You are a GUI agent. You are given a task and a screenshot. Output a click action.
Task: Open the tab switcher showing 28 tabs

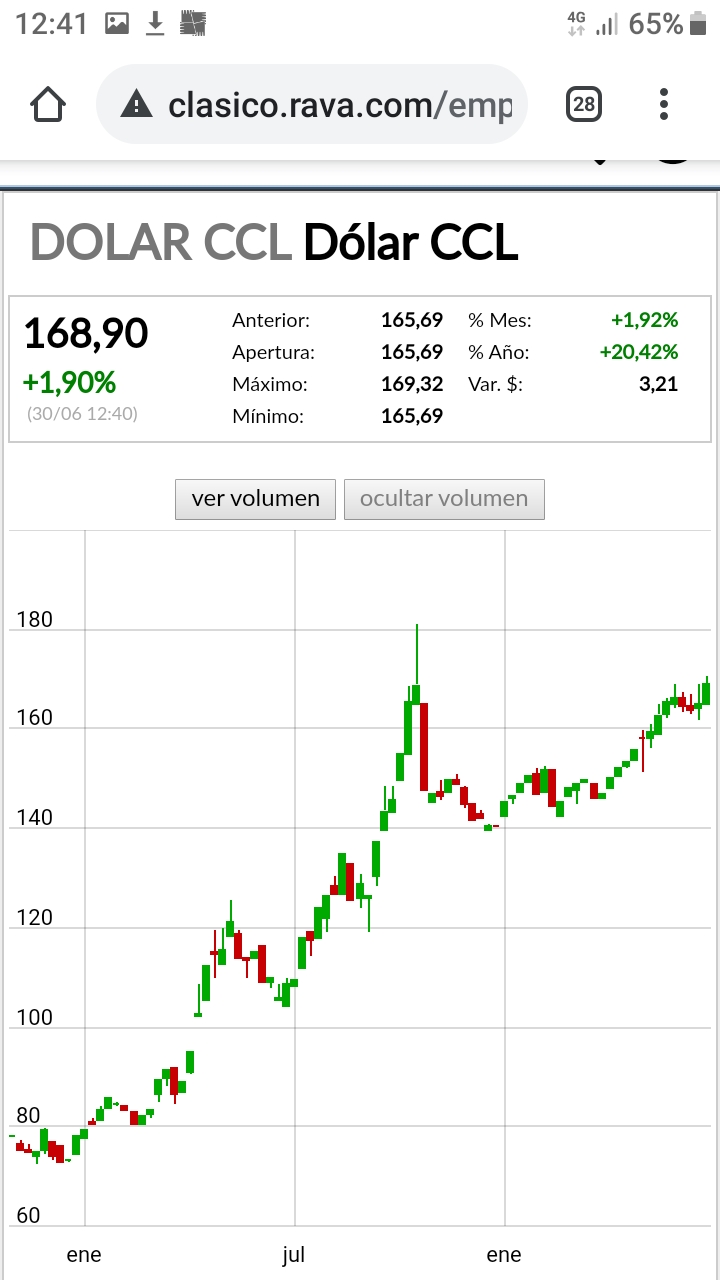584,104
